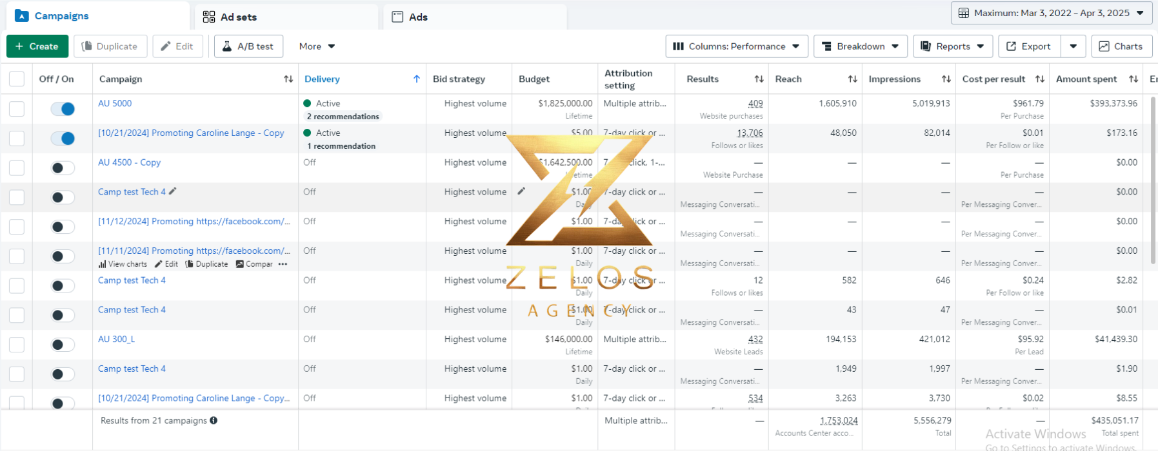Turn off the AU 5000 campaign switch
1158x451 pixels.
pos(63,109)
